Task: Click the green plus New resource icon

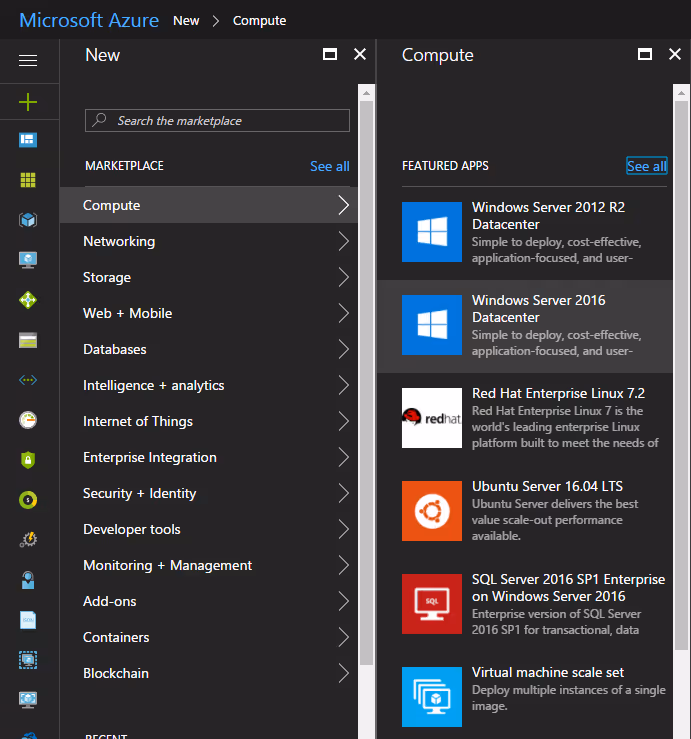Action: pos(28,102)
